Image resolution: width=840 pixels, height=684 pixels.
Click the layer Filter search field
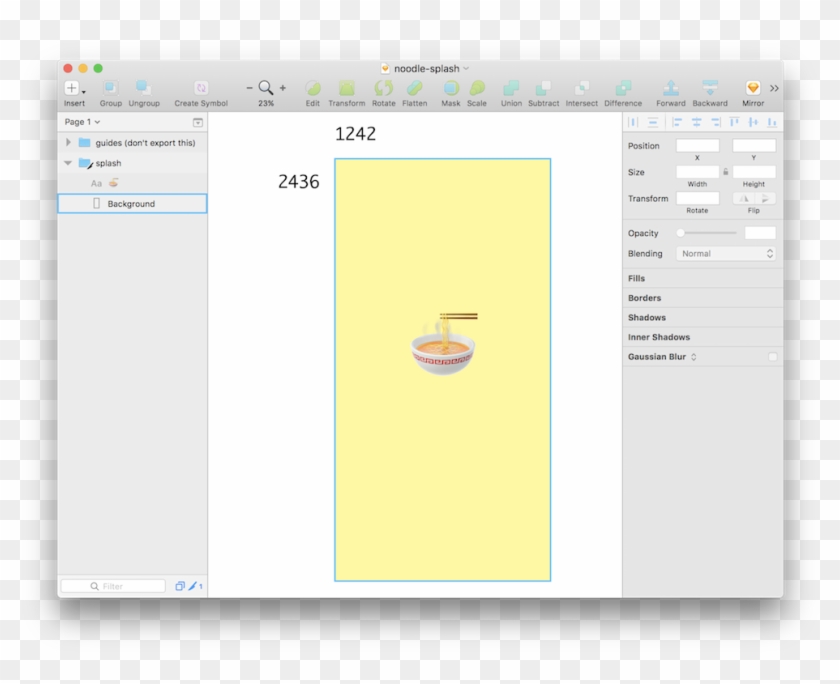(113, 586)
